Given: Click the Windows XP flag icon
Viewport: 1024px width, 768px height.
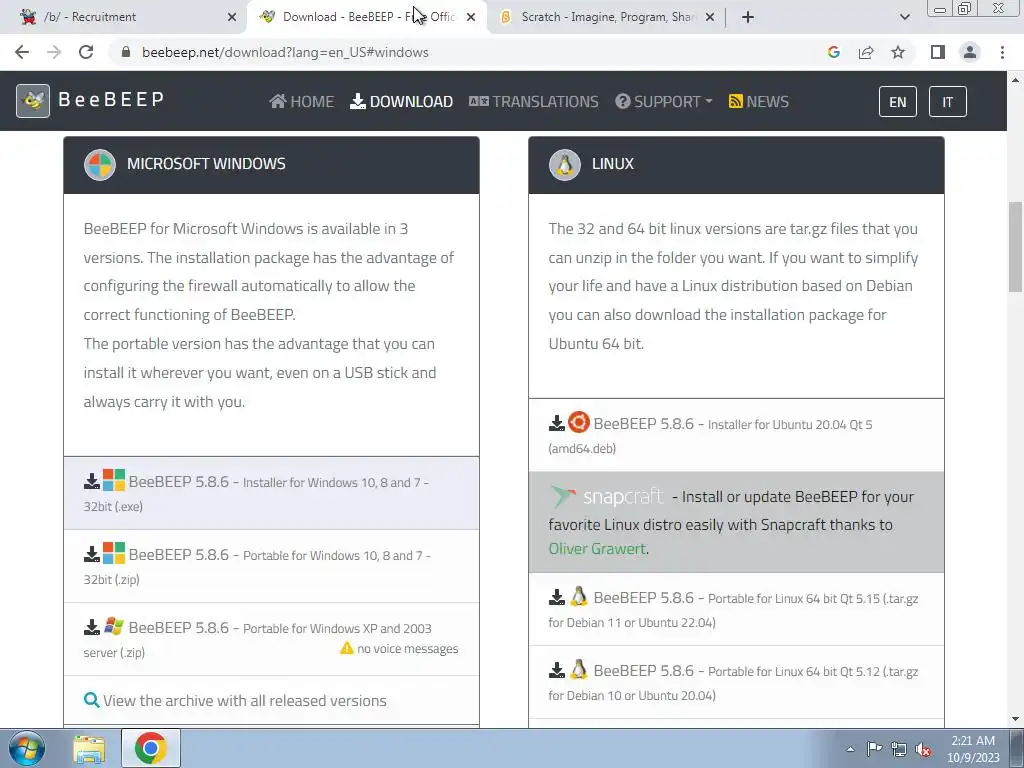Looking at the screenshot, I should (x=114, y=626).
